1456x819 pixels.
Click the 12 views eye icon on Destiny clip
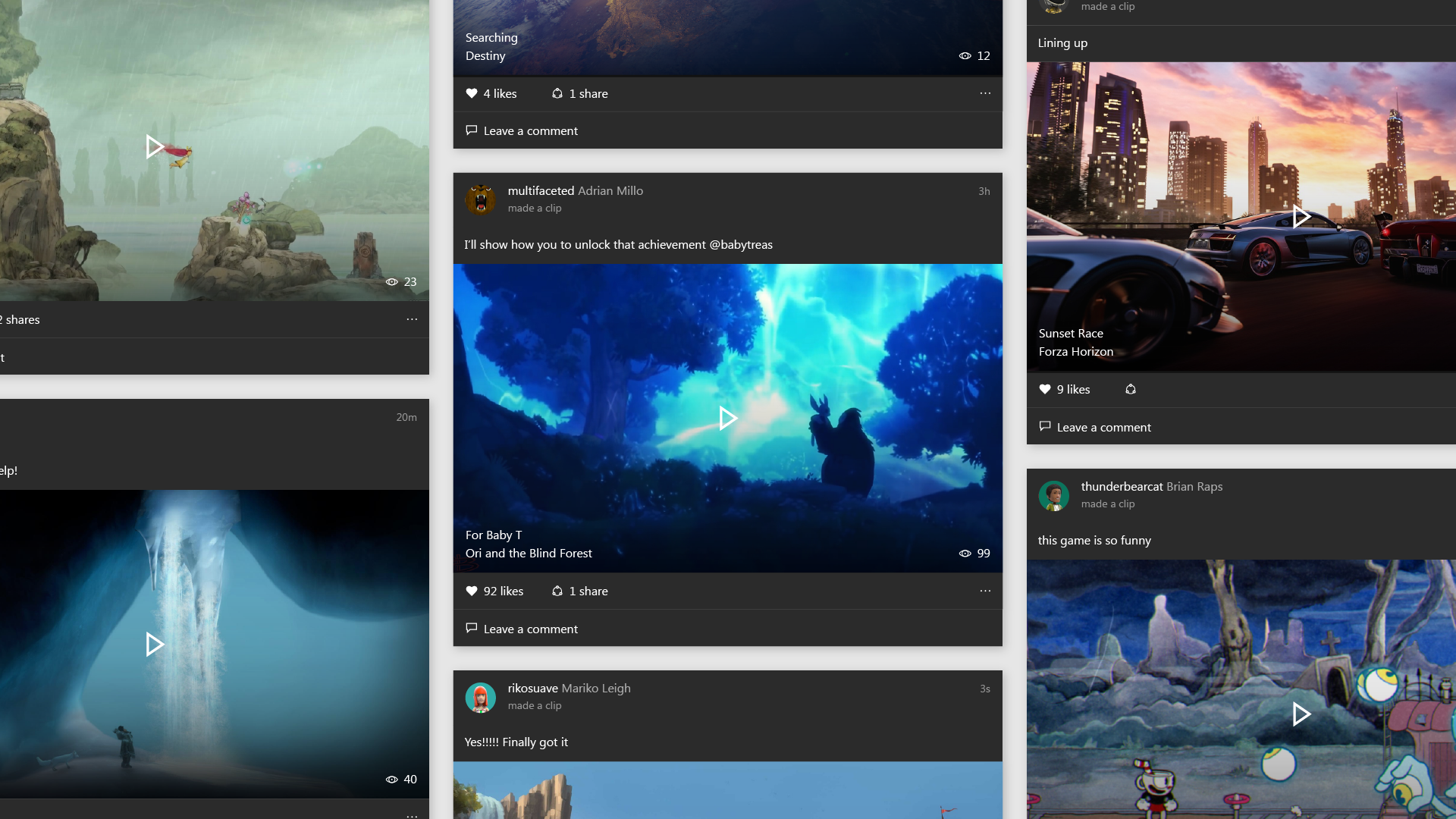click(965, 56)
